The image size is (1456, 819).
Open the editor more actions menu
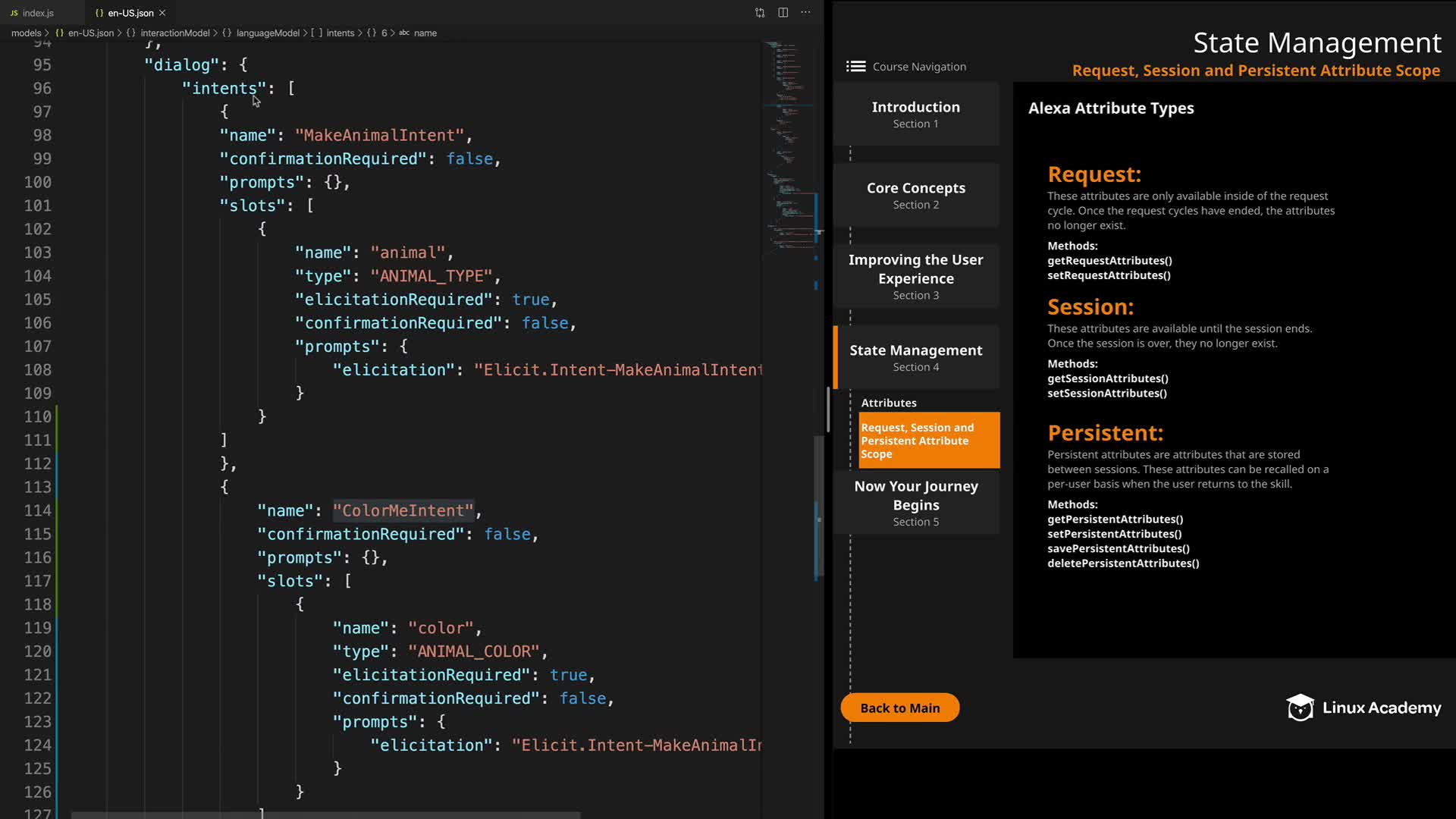pyautogui.click(x=805, y=13)
